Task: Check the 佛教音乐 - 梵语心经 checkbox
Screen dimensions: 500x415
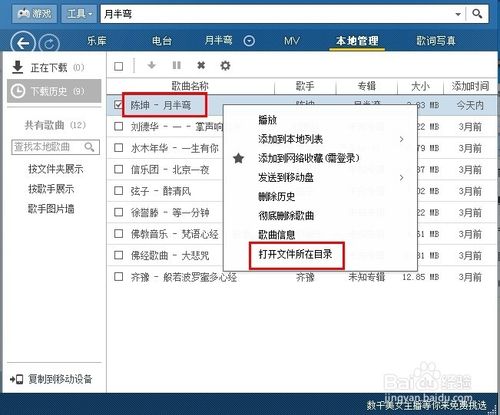Action: coord(118,234)
